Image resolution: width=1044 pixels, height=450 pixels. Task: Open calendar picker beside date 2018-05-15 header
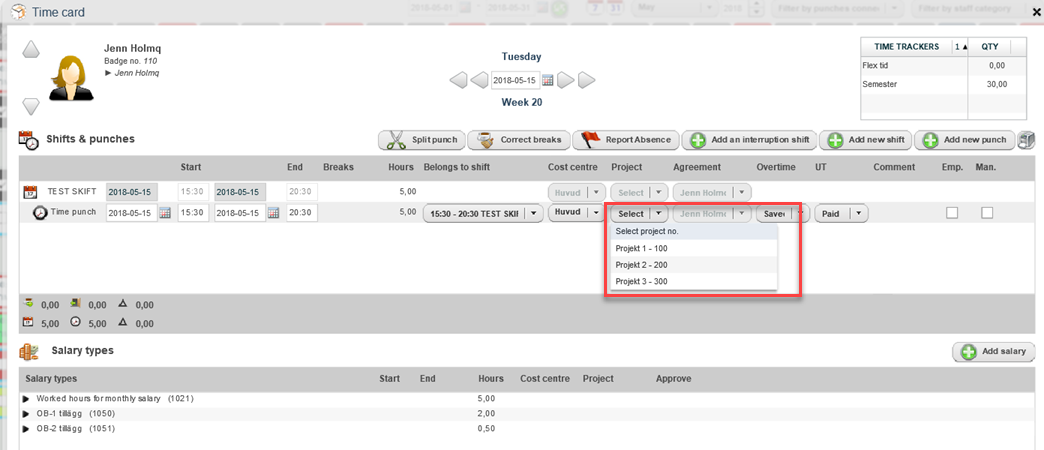tap(547, 81)
